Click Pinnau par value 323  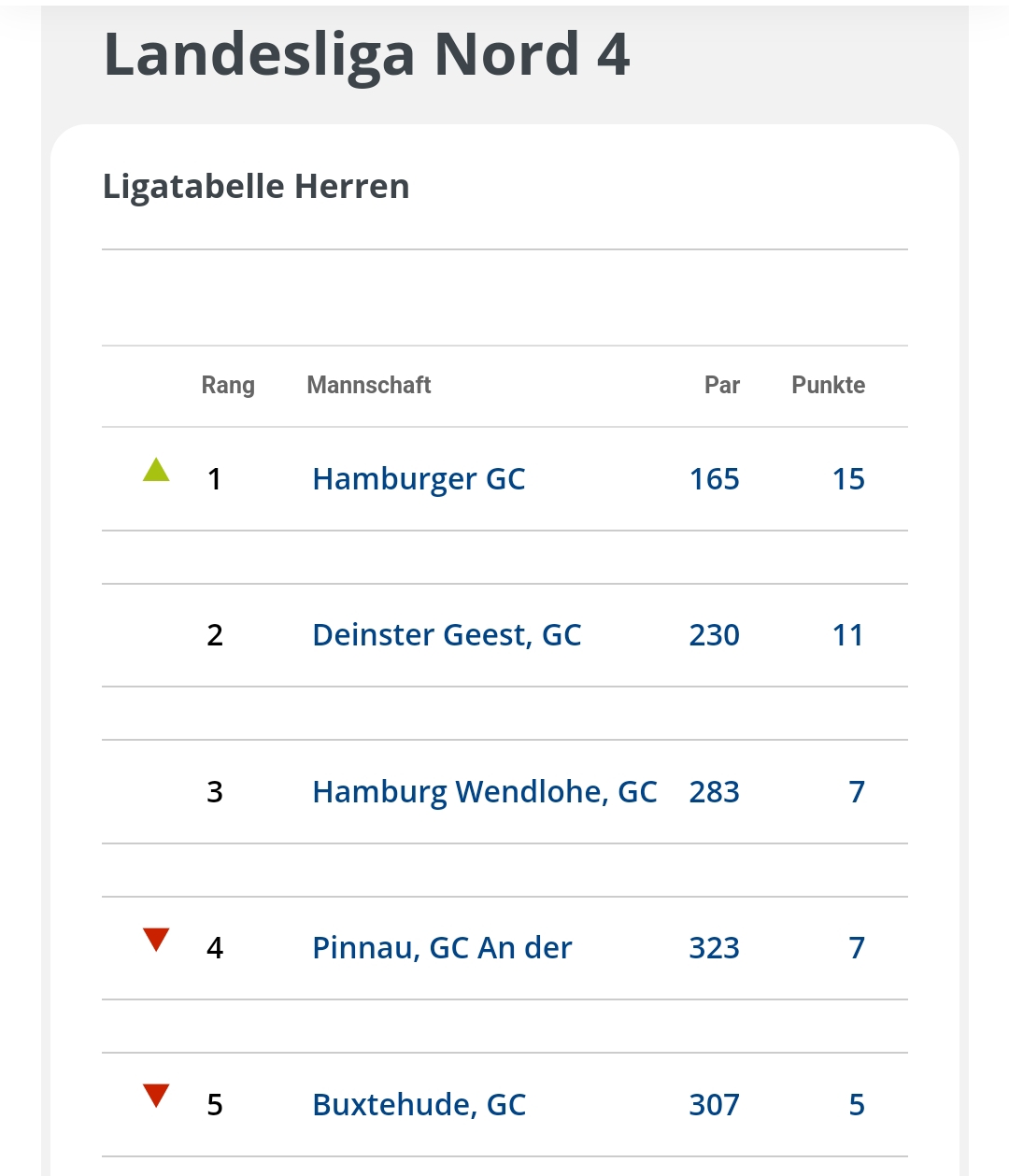point(714,948)
